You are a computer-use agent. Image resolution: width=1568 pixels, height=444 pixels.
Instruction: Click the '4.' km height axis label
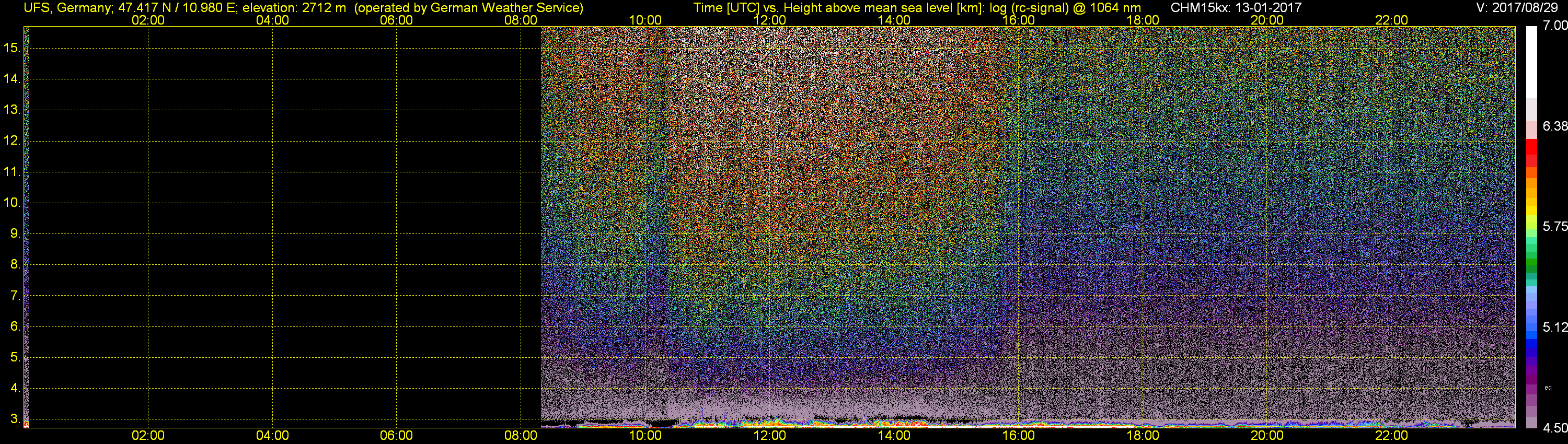click(15, 388)
